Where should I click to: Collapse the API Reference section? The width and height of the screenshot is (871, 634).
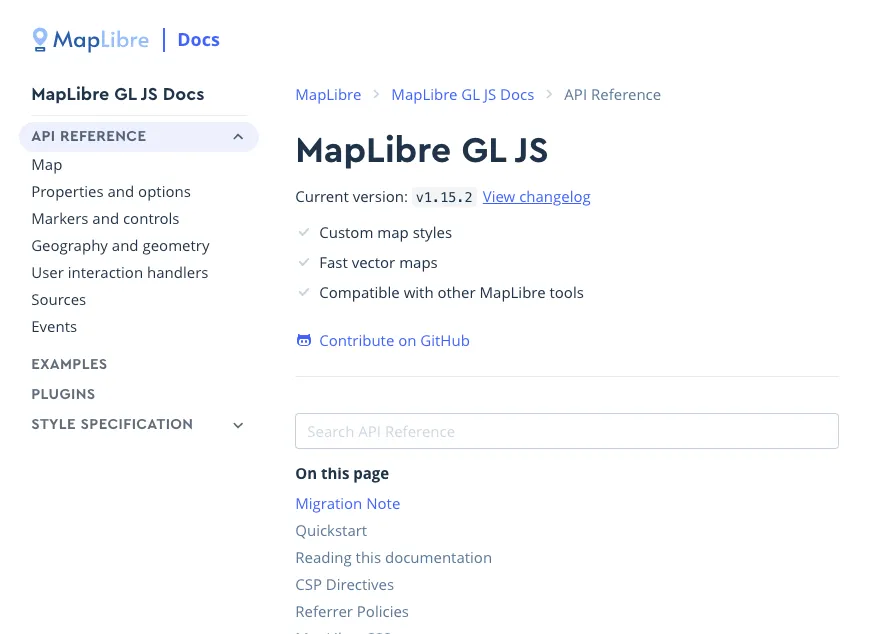[238, 136]
